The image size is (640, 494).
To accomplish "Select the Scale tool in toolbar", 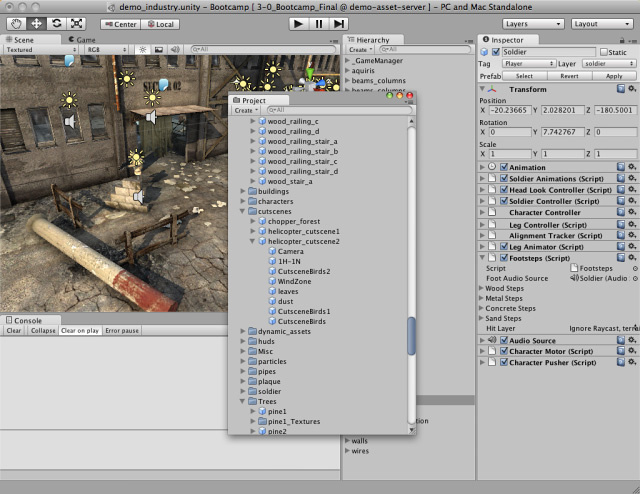I will coord(77,23).
